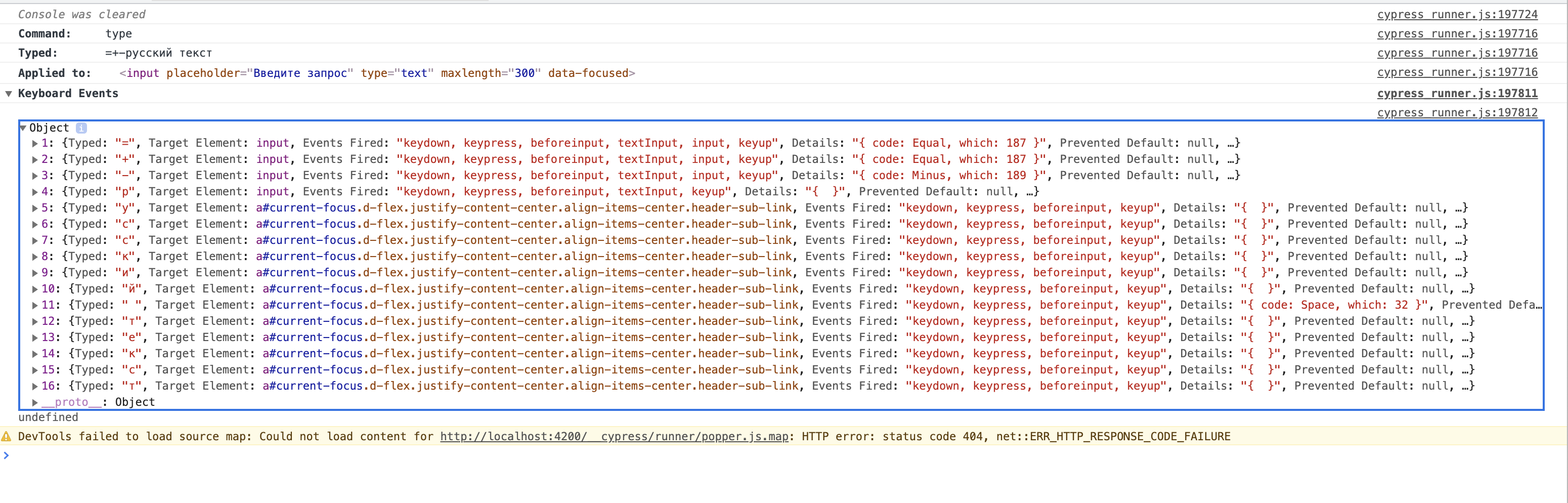Viewport: 1568px width, 503px height.
Task: Expand entry 5 targeting header-sub-link
Action: click(35, 207)
